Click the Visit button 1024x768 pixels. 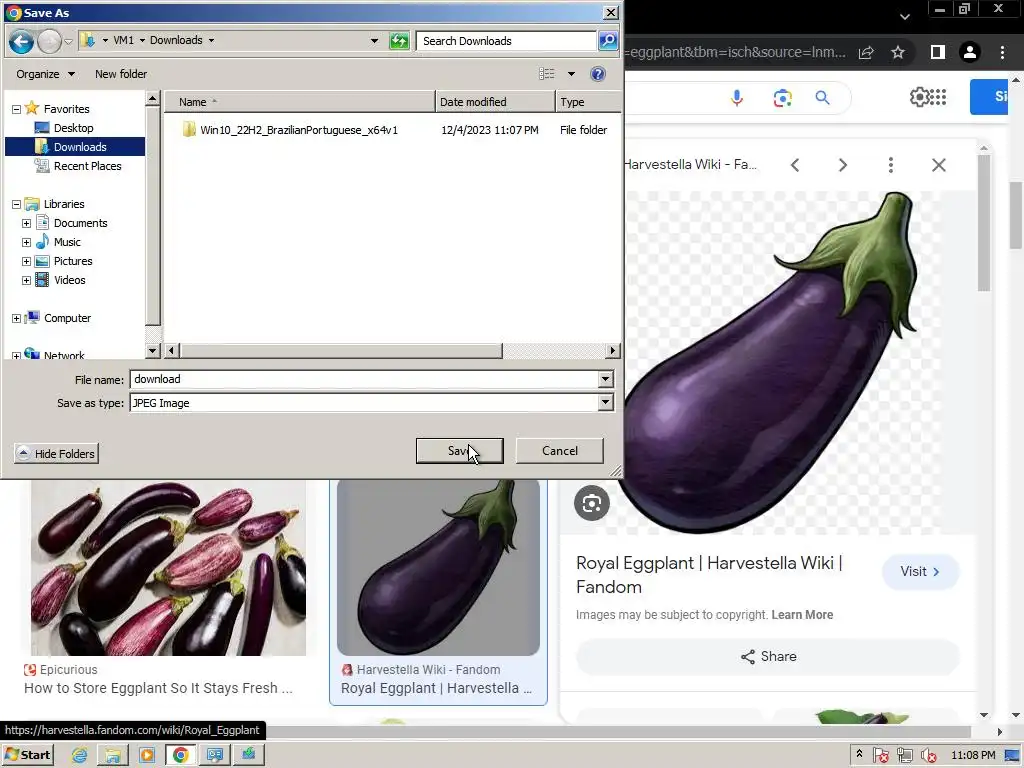coord(920,571)
